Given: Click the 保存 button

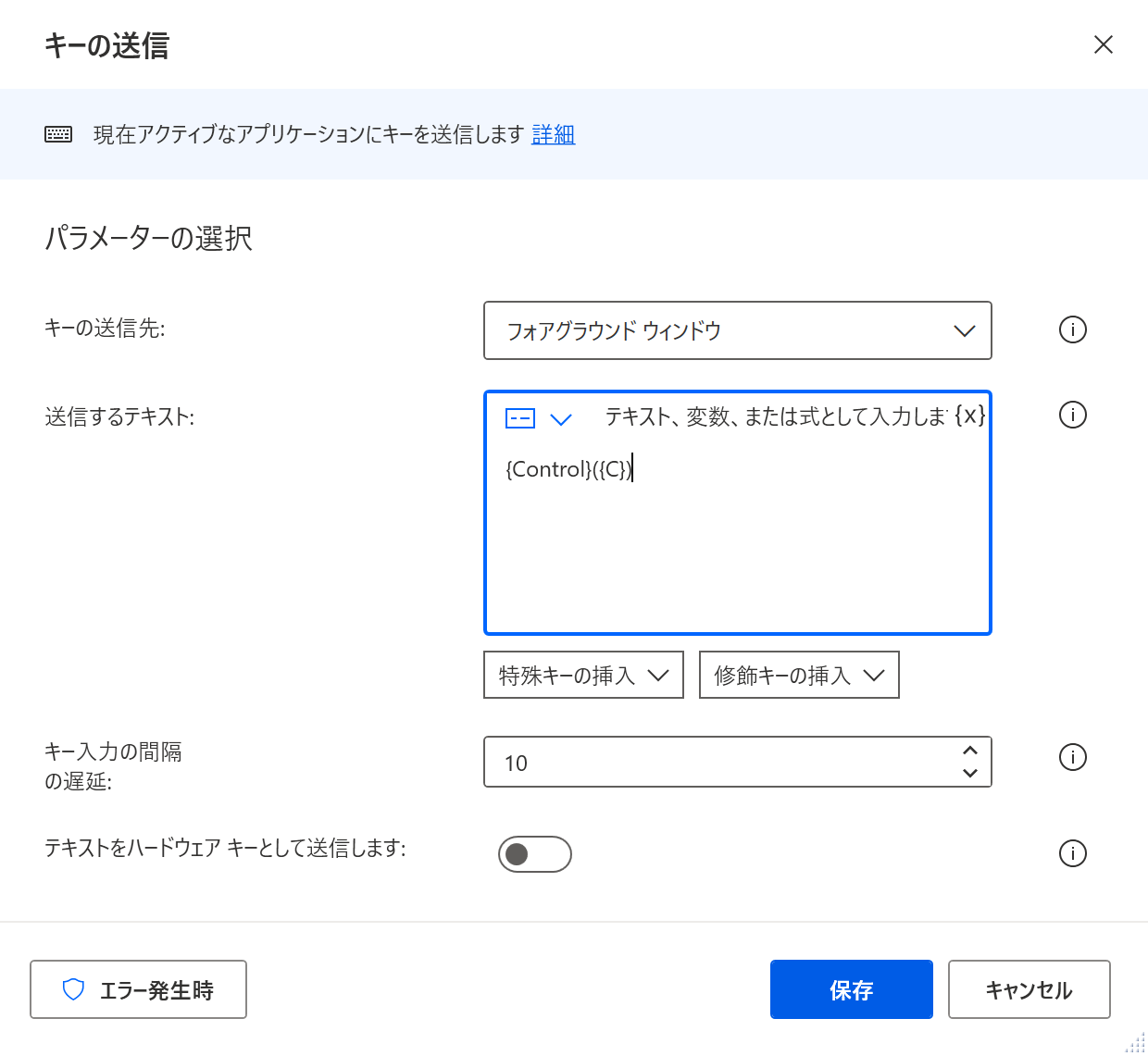Looking at the screenshot, I should [x=851, y=989].
